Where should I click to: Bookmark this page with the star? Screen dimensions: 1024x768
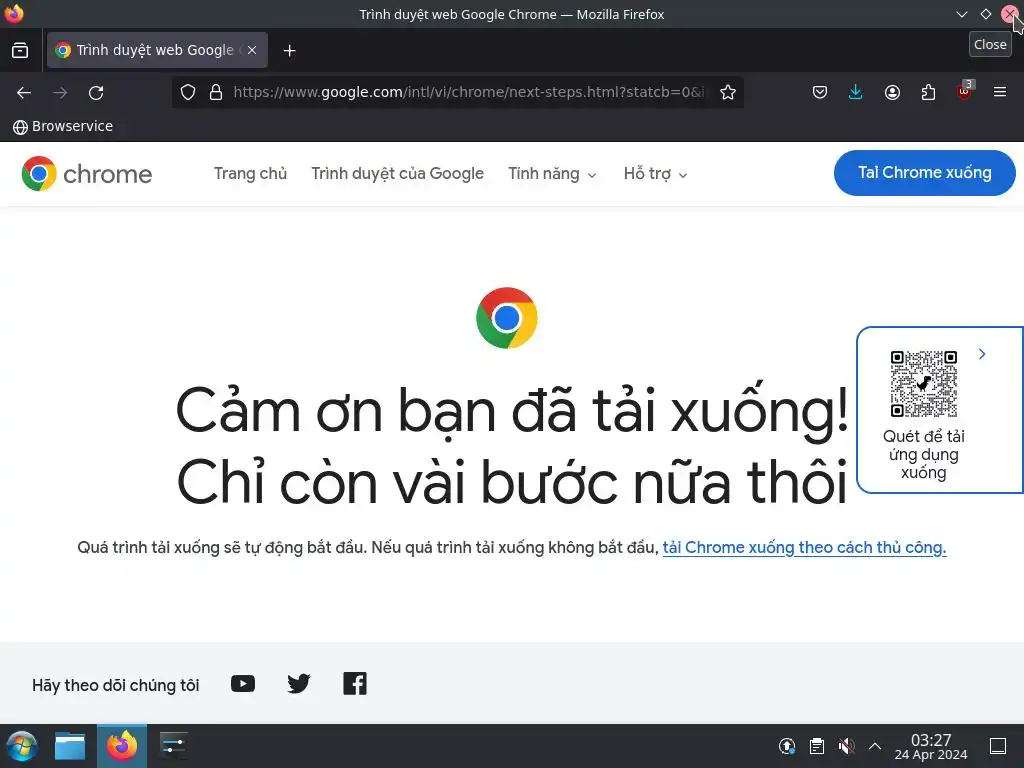tap(728, 92)
